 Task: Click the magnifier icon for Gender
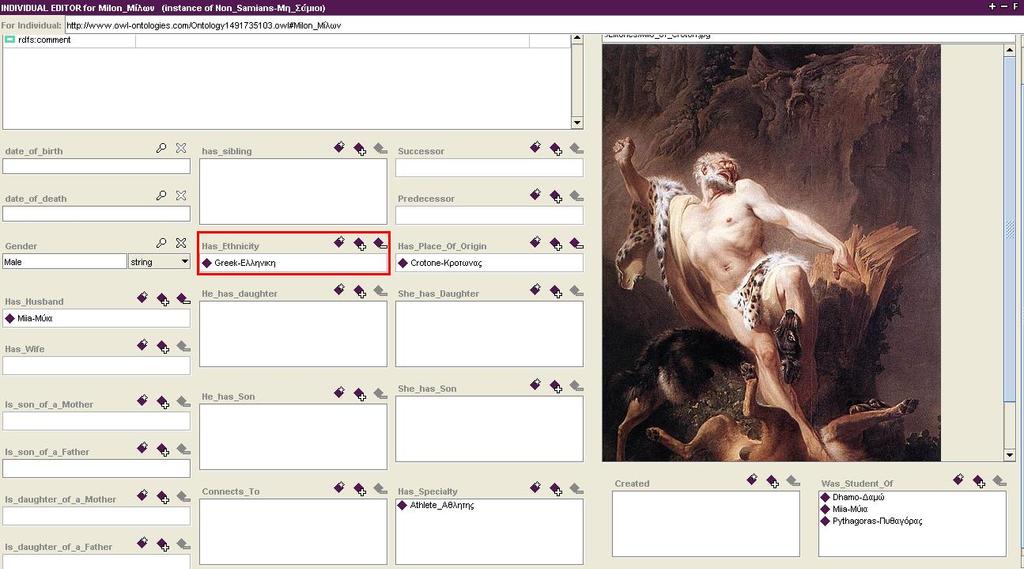pyautogui.click(x=161, y=243)
